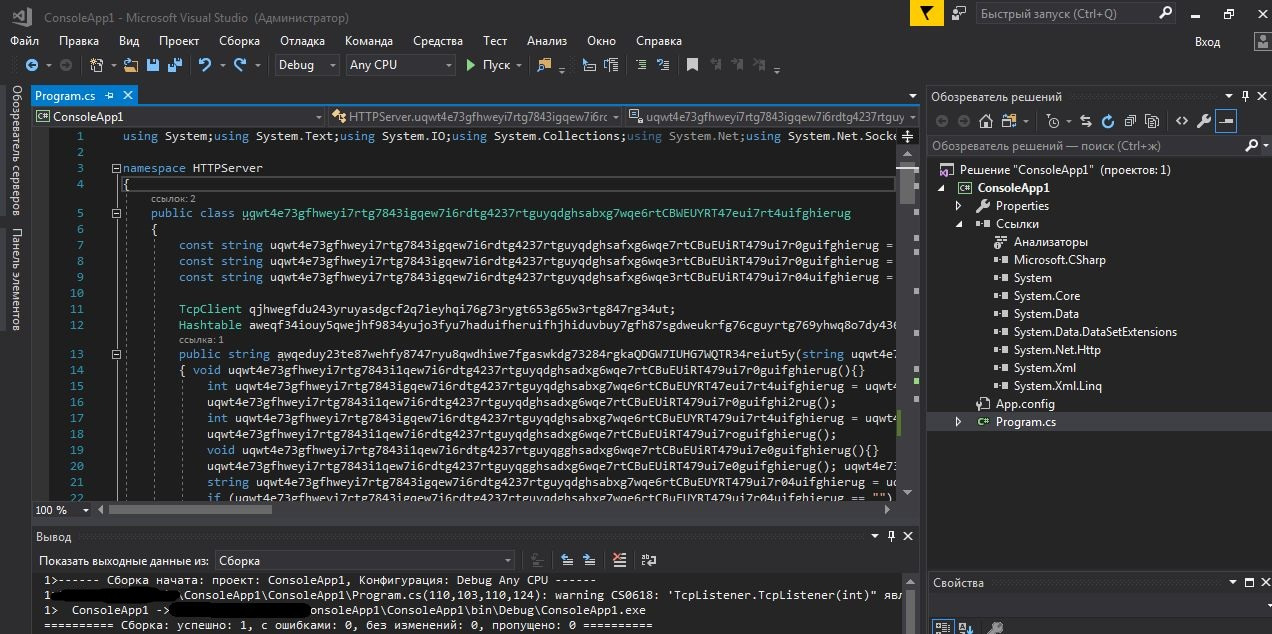Toggle the Preview Selected Items button
Screen dimensions: 1272x634
1226,121
